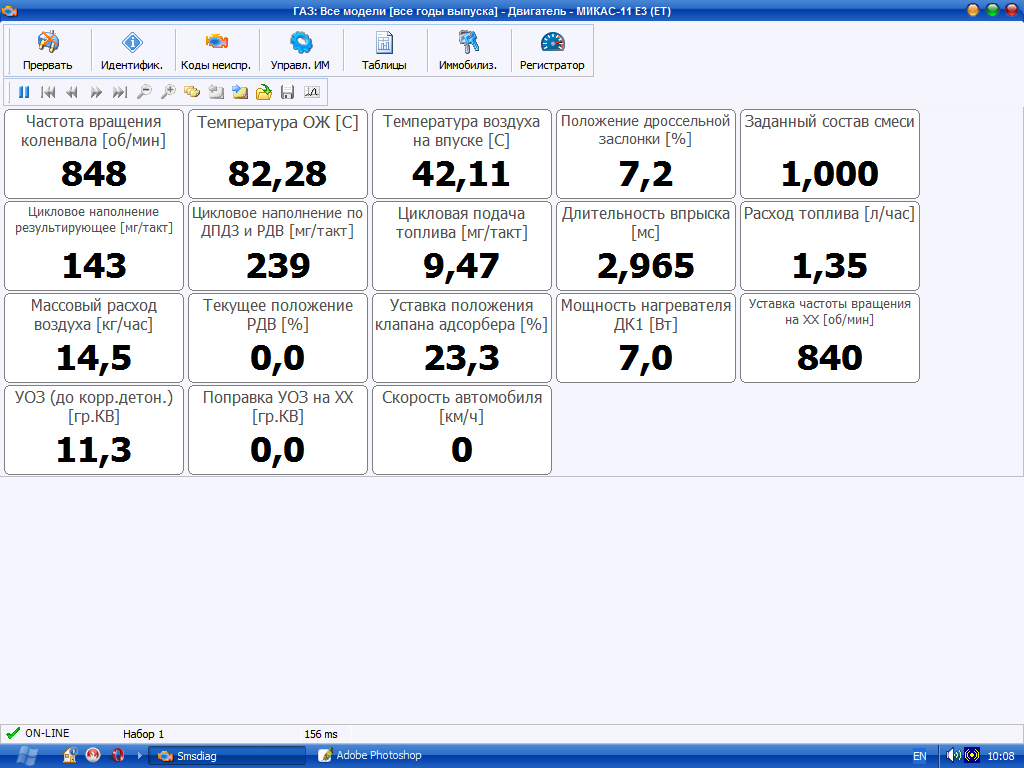Viewport: 1024px width, 768px height.
Task: Open Коды неиспр. fault codes
Action: 216,51
